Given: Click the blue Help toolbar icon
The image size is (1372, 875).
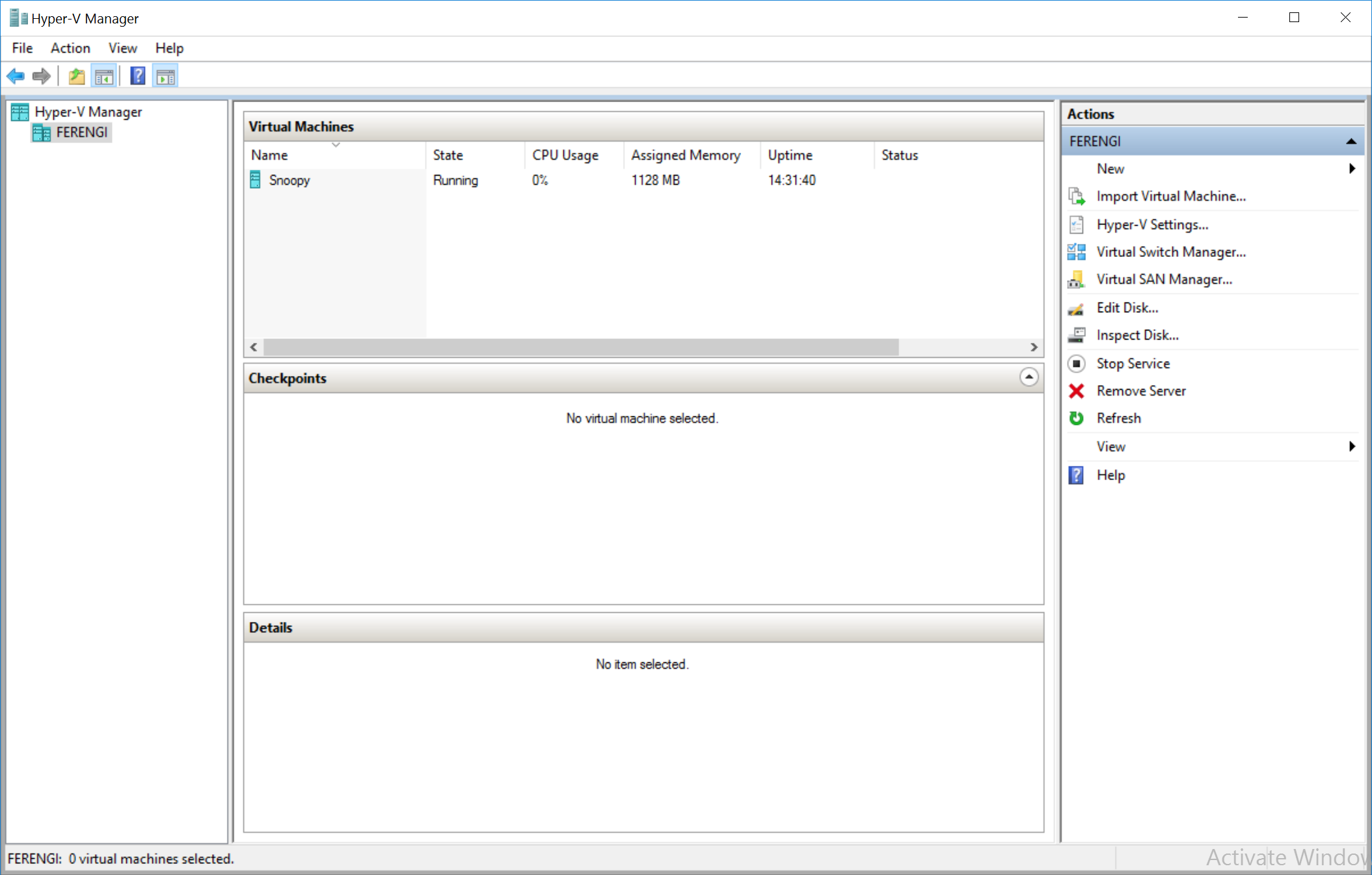Looking at the screenshot, I should click(x=138, y=76).
